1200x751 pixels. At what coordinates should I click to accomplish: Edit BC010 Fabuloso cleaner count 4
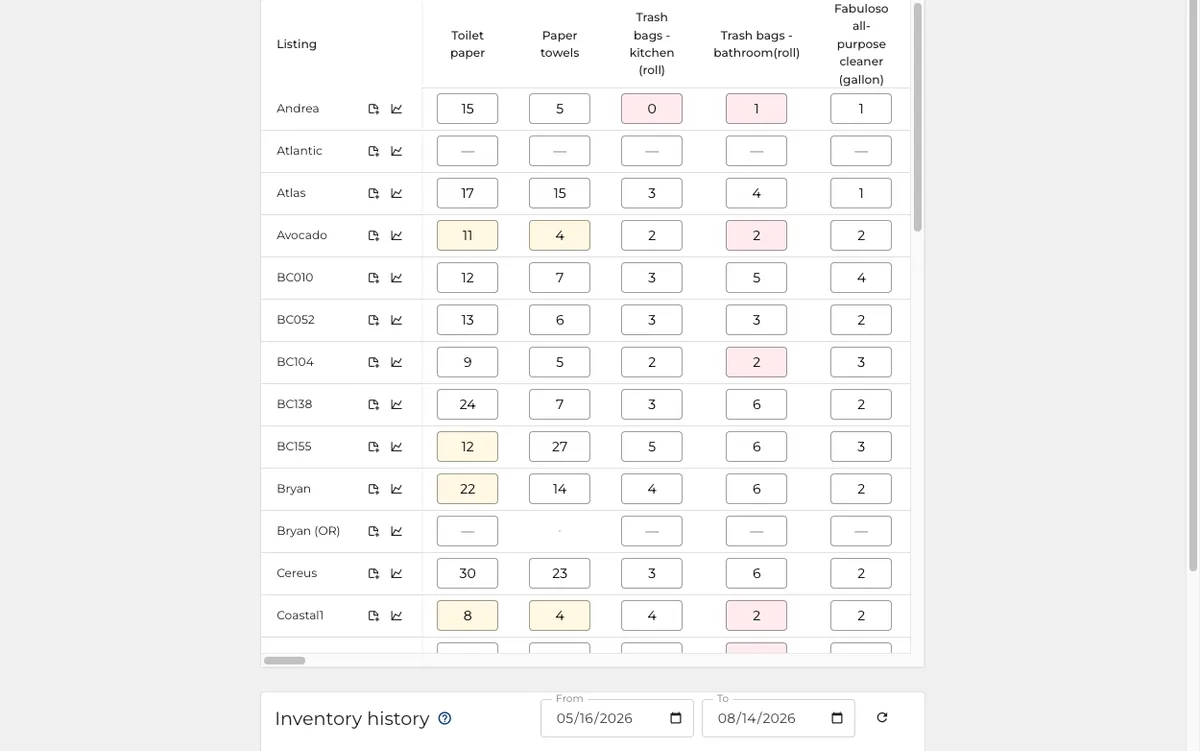pyautogui.click(x=861, y=278)
